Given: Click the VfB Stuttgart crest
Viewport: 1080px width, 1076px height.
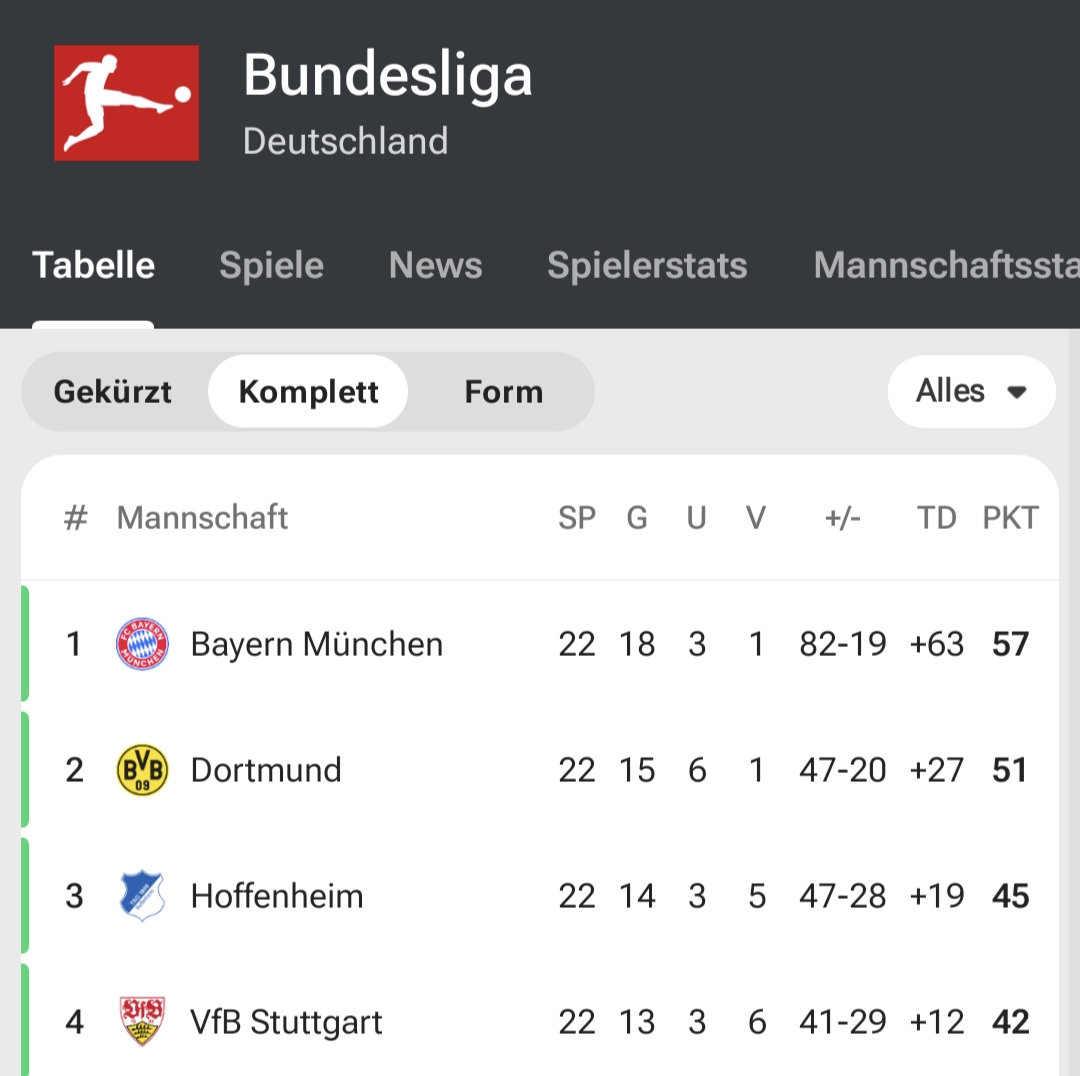Looking at the screenshot, I should tap(142, 1021).
